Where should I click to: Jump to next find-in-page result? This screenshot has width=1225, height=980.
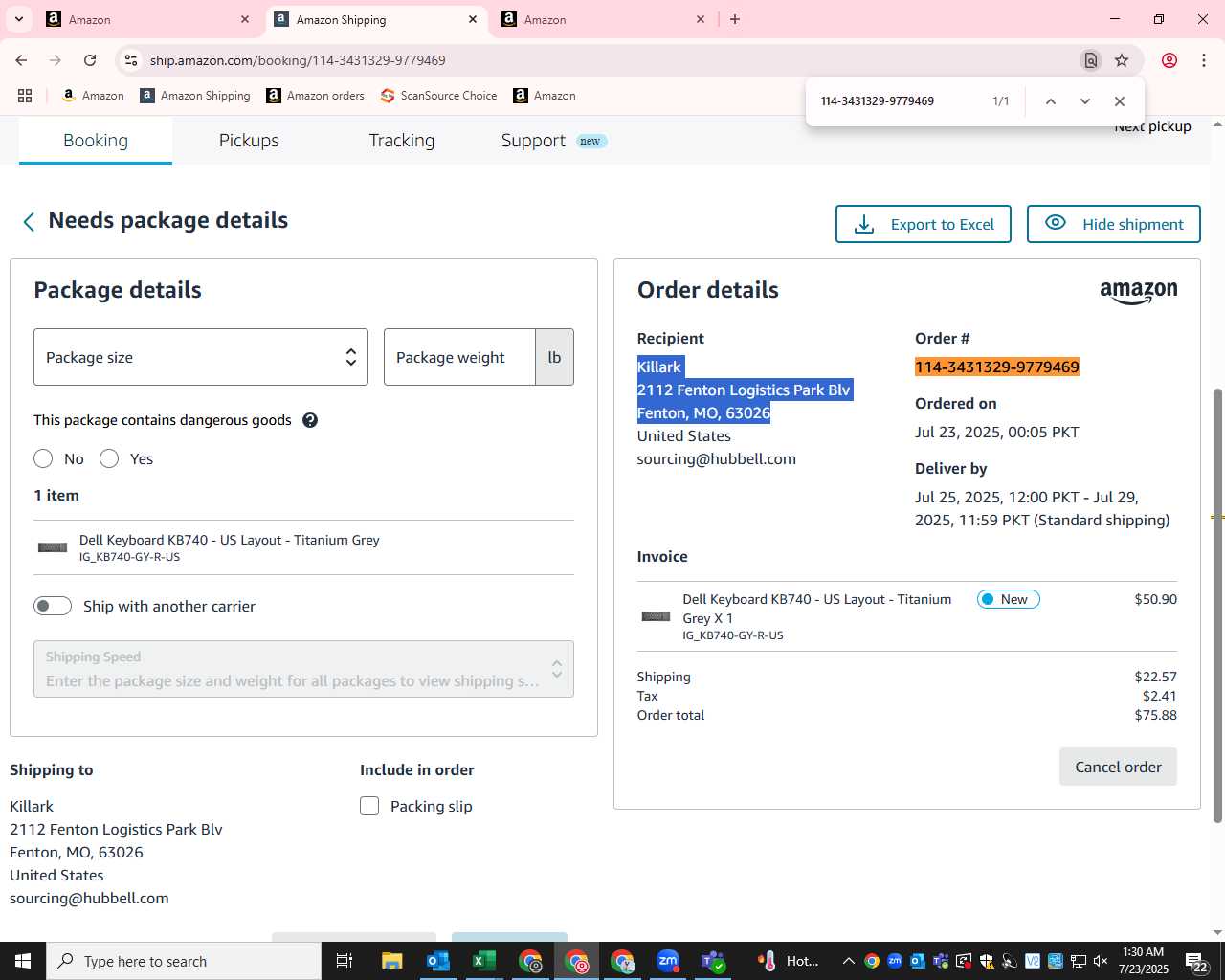click(1084, 101)
